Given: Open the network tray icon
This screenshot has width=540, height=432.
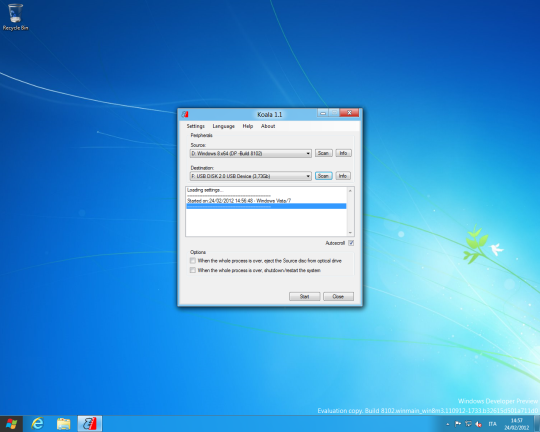Looking at the screenshot, I should [468, 424].
